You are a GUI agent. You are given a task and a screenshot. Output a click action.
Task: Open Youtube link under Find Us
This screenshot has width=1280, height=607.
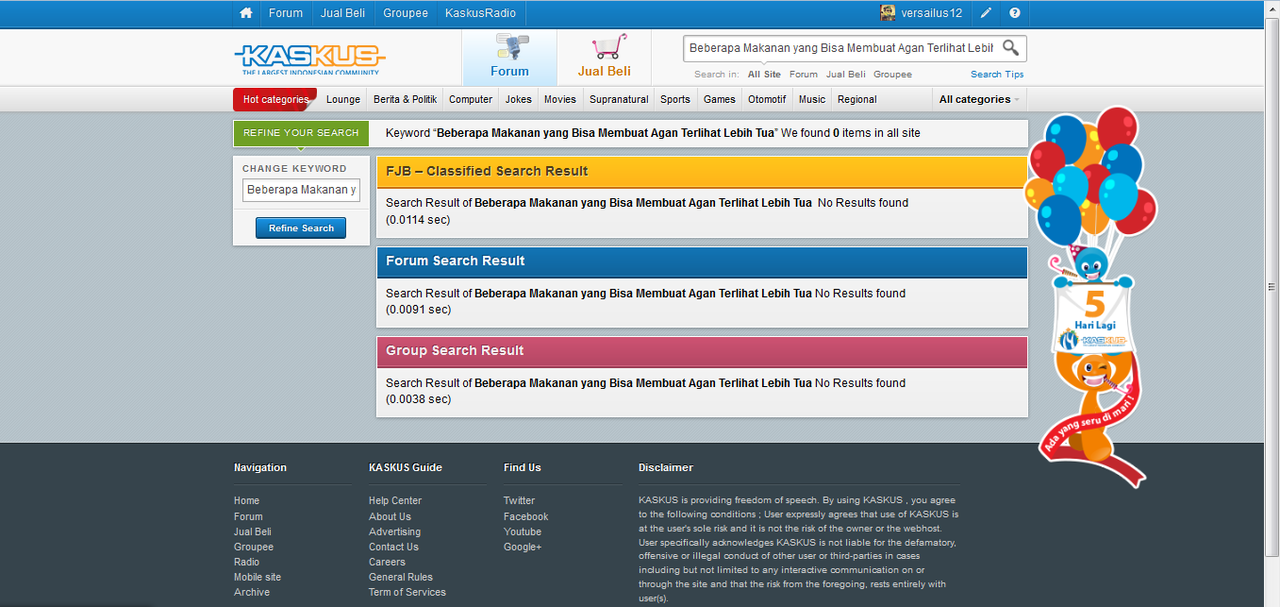tap(522, 532)
